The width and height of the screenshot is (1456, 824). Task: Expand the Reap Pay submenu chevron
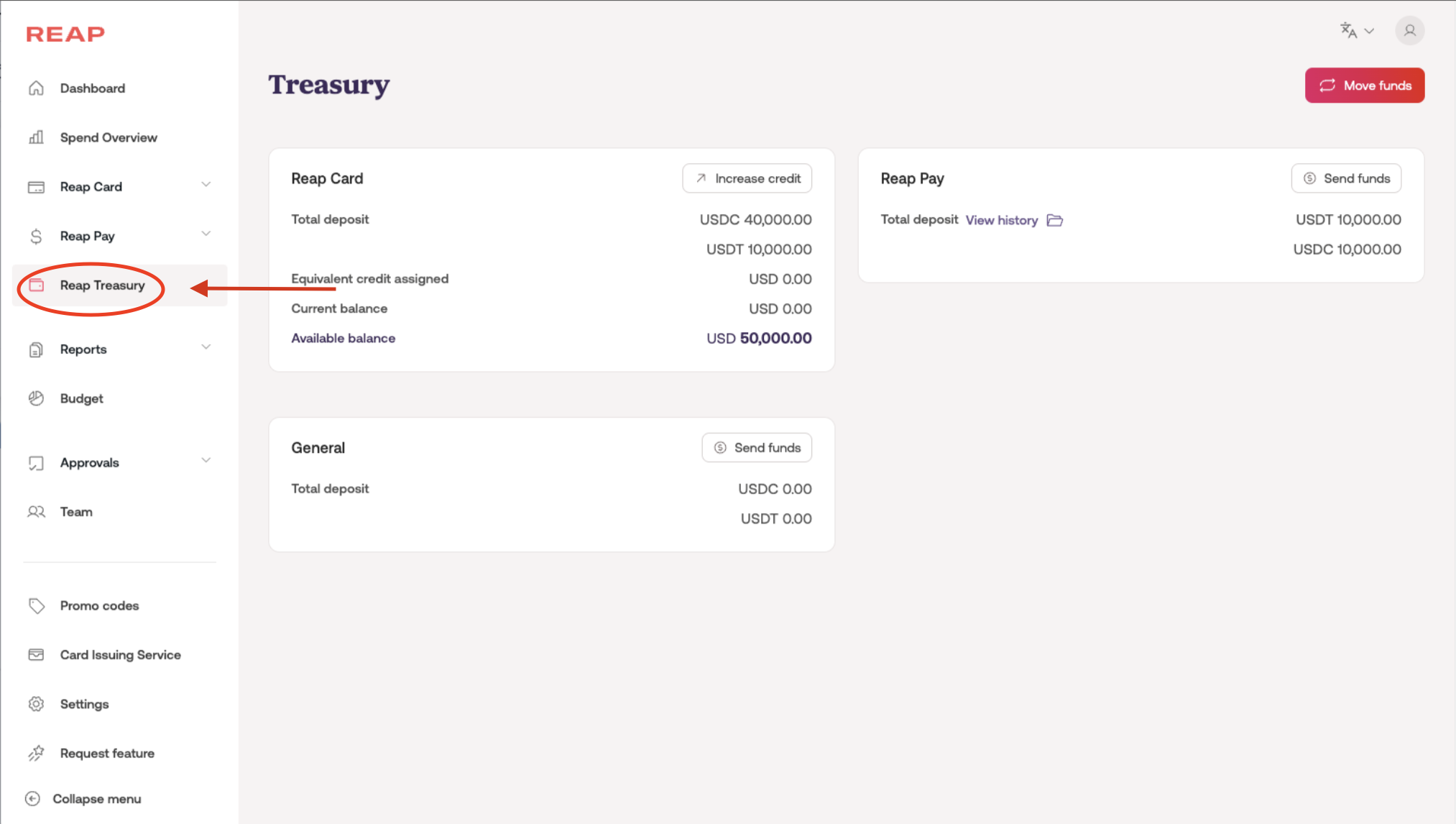(x=206, y=234)
